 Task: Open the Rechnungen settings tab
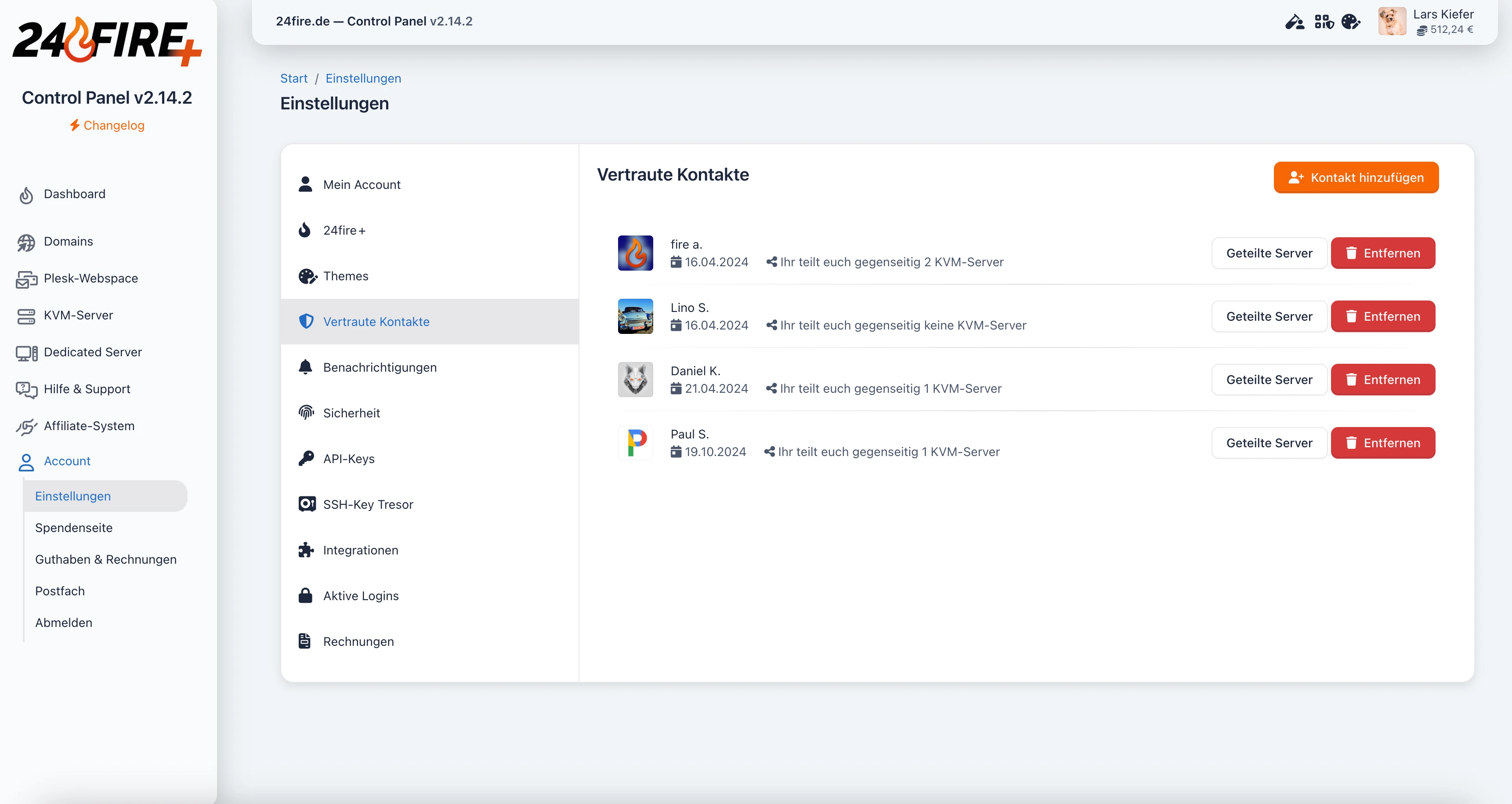[x=430, y=642]
